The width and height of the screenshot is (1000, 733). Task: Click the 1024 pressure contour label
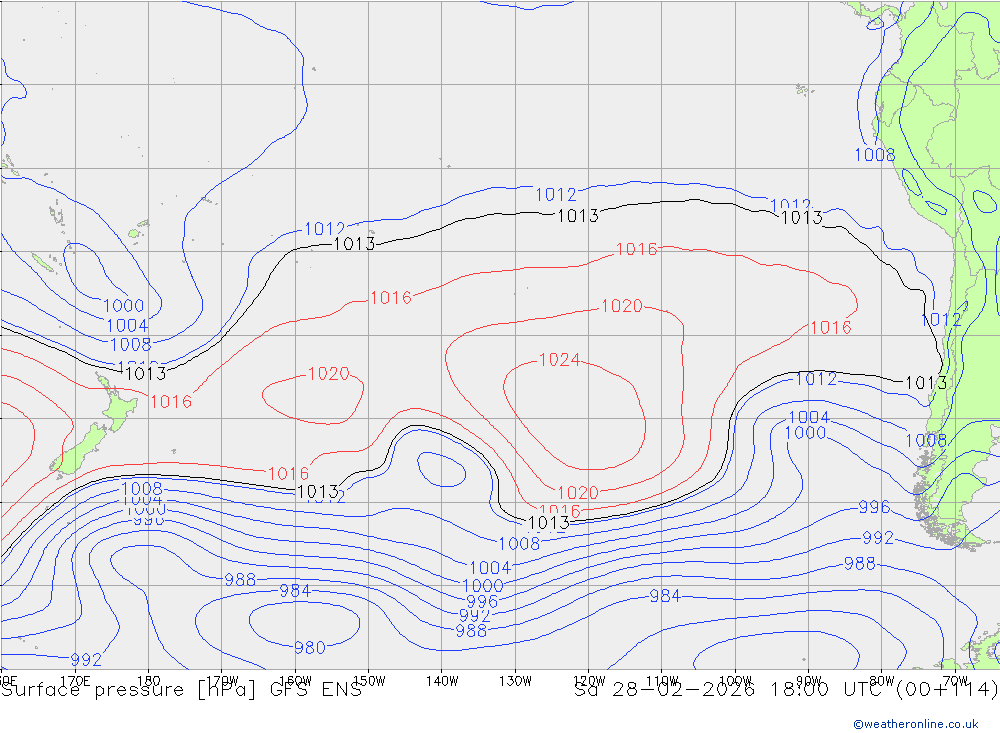pos(559,360)
